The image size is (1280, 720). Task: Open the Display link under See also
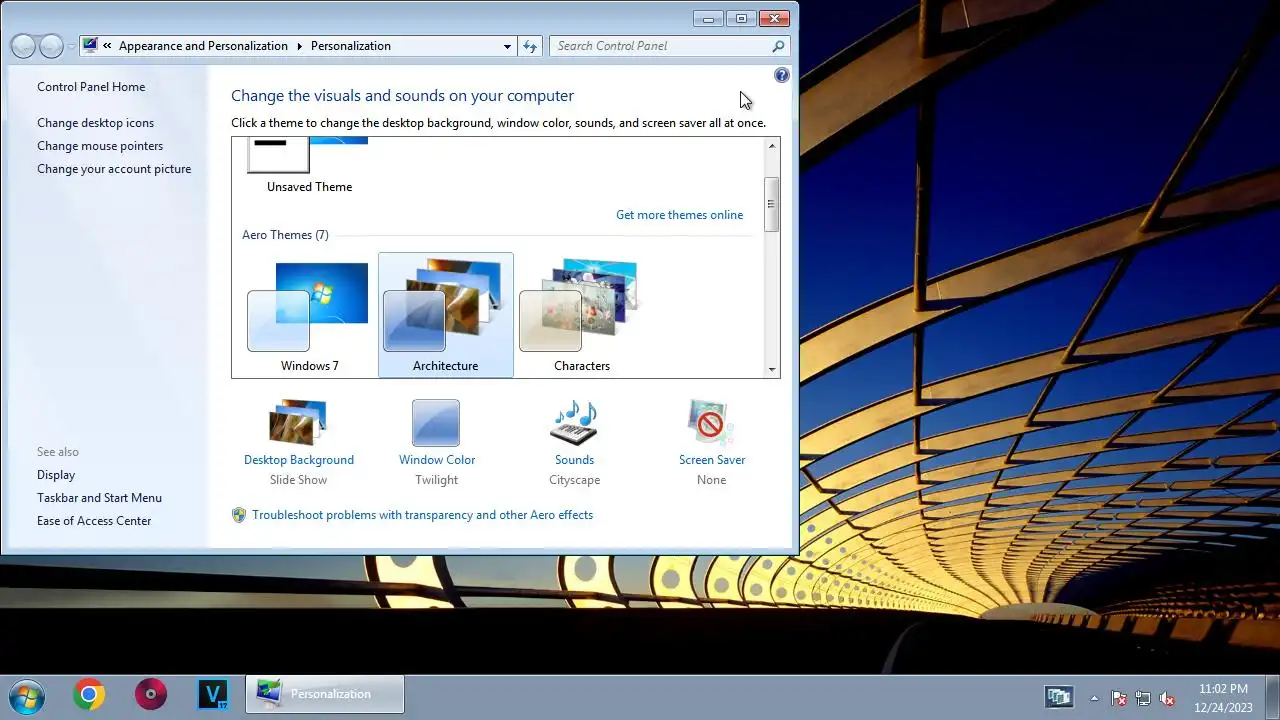[56, 475]
